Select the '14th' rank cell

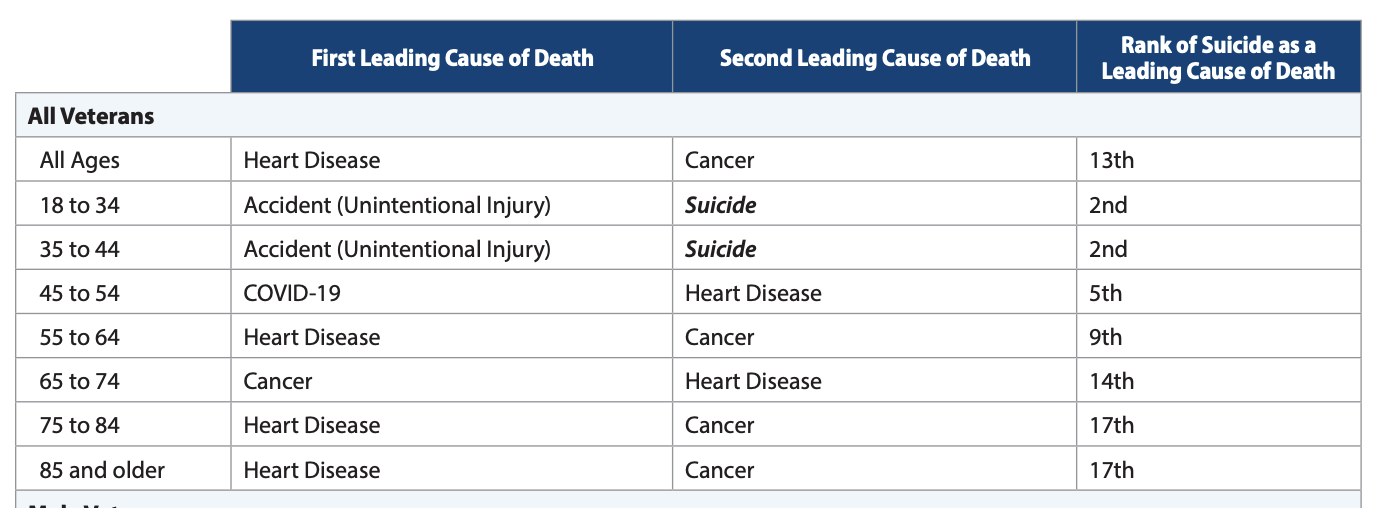[x=1111, y=381]
